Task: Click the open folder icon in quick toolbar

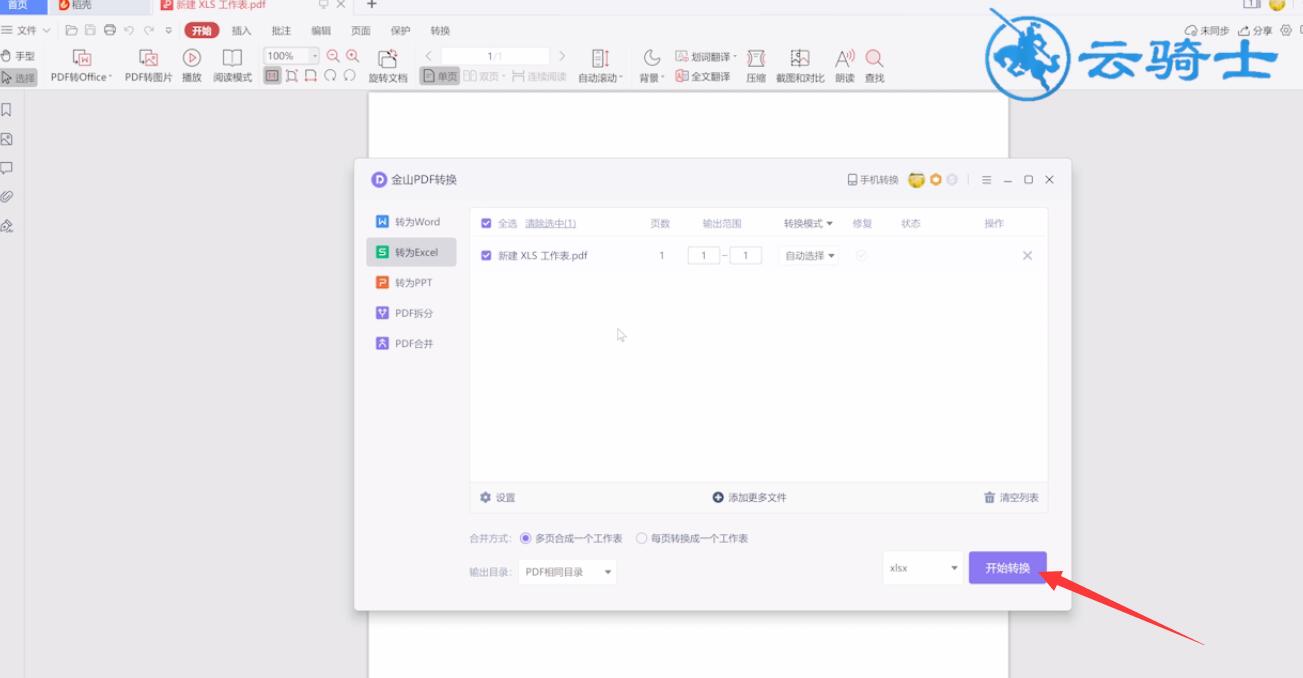Action: pos(71,31)
